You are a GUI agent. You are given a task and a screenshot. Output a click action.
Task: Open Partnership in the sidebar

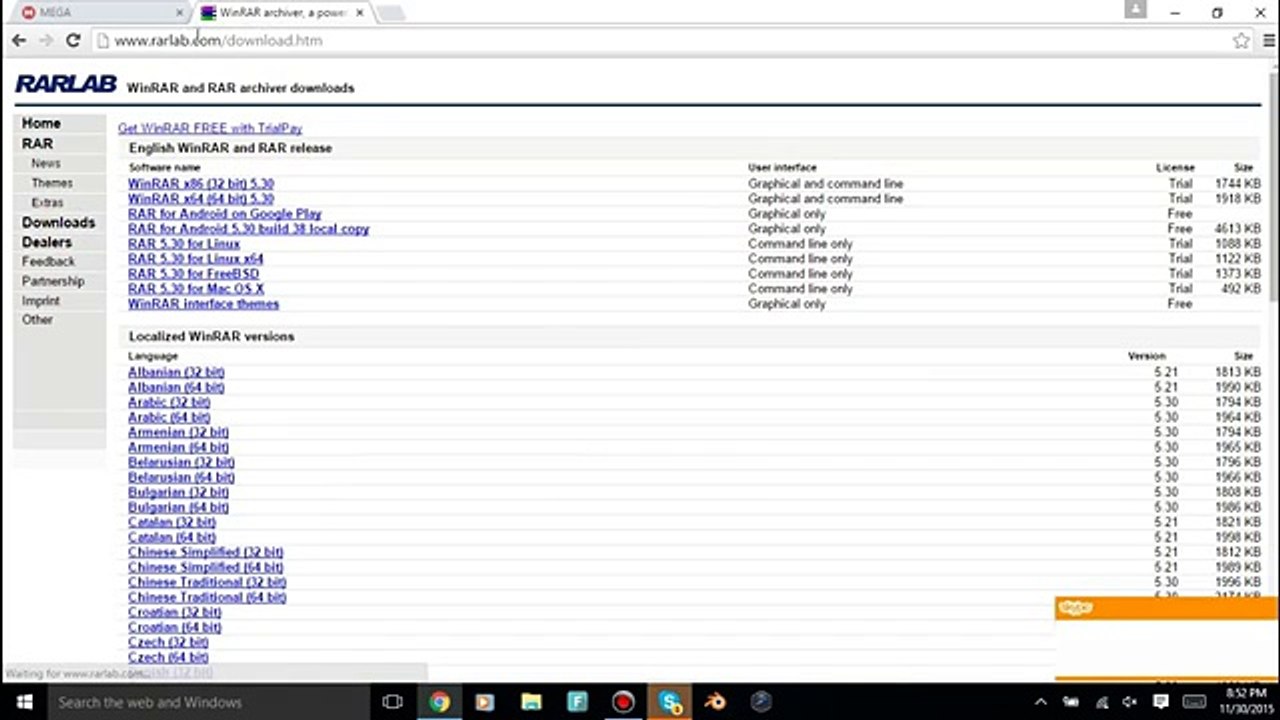pyautogui.click(x=53, y=281)
